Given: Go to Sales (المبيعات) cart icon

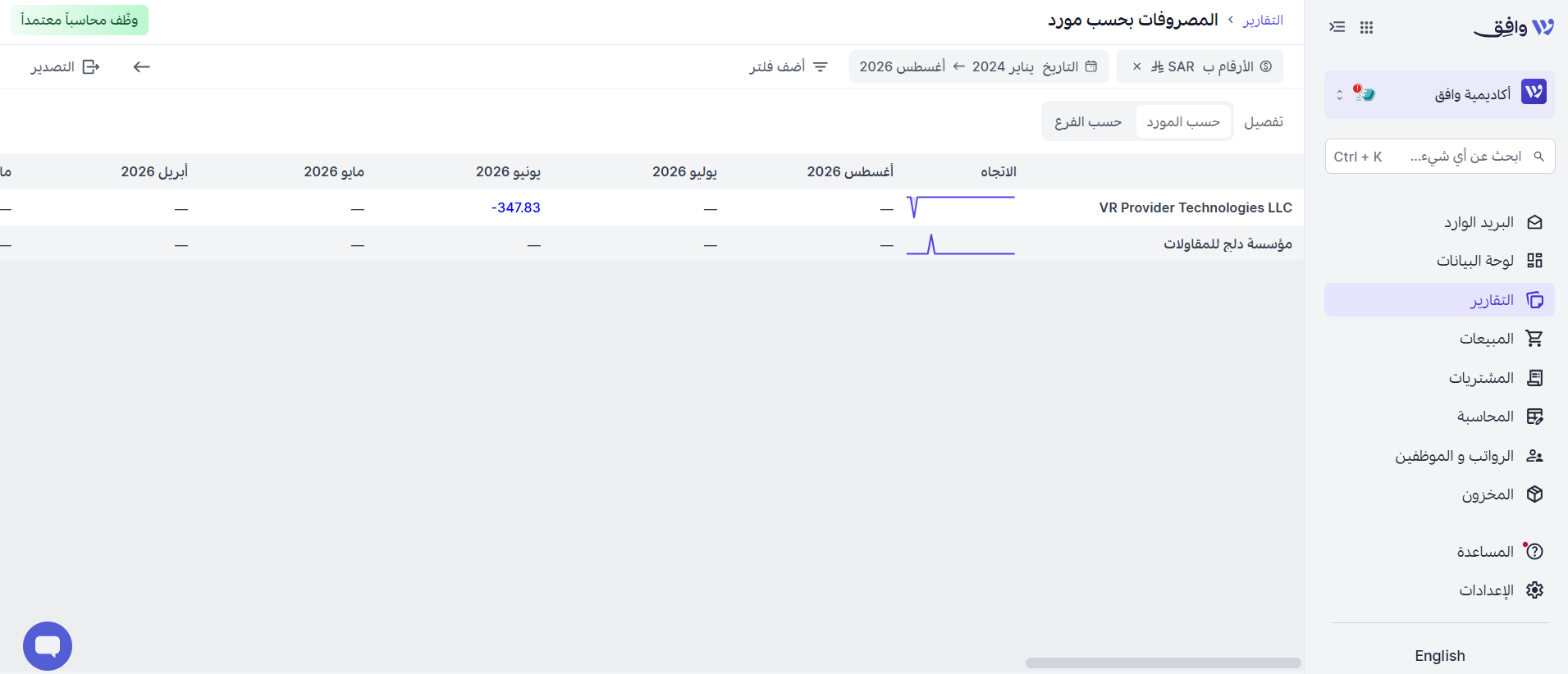Looking at the screenshot, I should tap(1534, 339).
